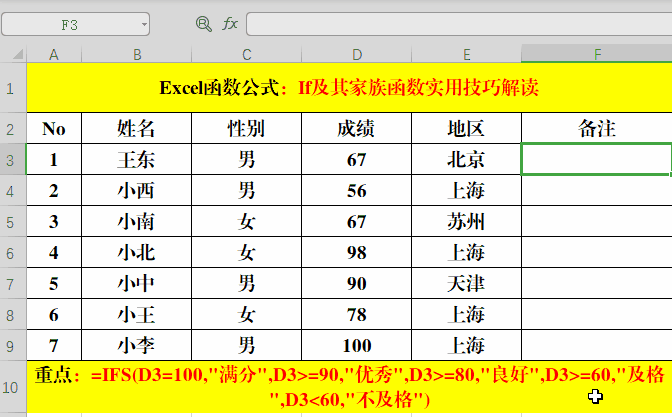Select column A header
672x417 pixels.
click(x=54, y=54)
